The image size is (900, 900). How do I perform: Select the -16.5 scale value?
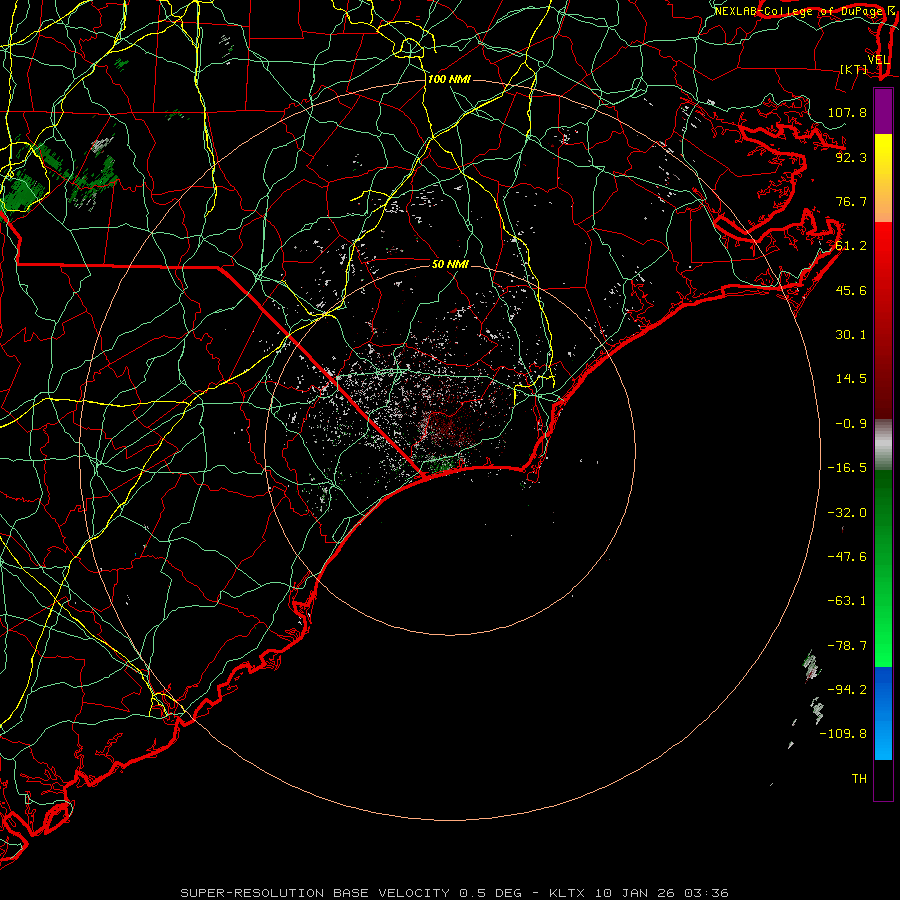coord(847,468)
